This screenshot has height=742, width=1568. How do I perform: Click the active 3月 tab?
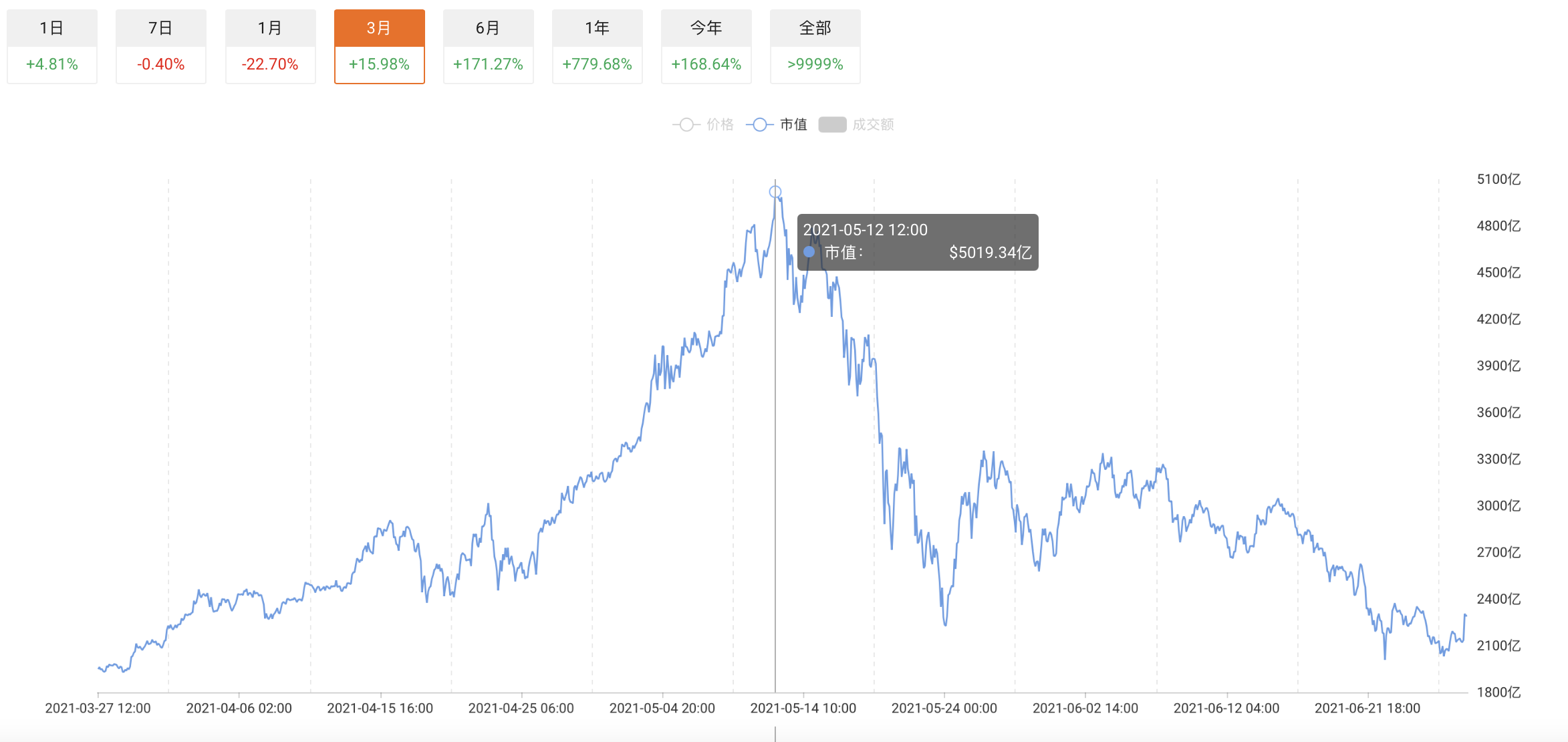tap(379, 28)
